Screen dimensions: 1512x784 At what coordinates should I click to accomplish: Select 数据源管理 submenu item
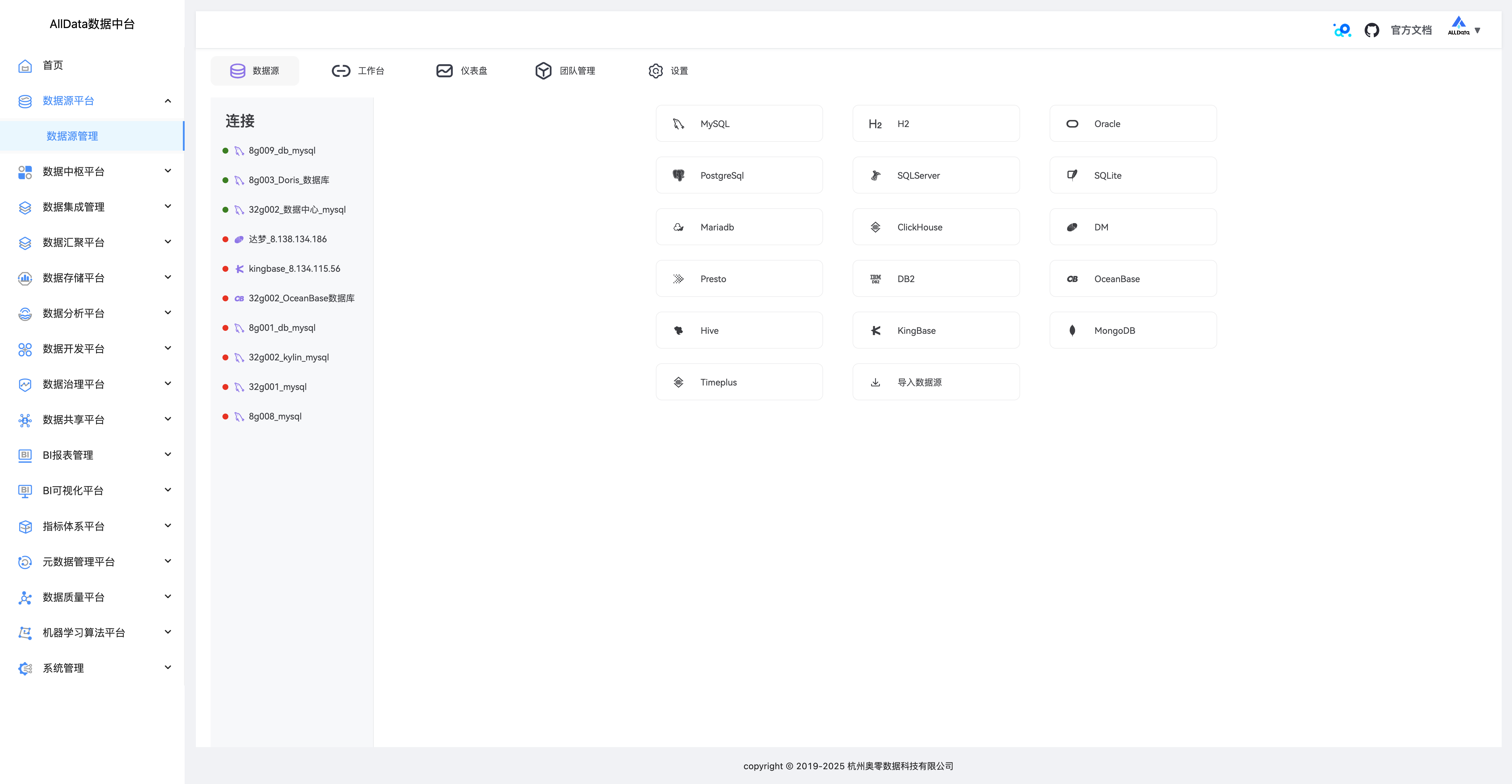(92, 136)
